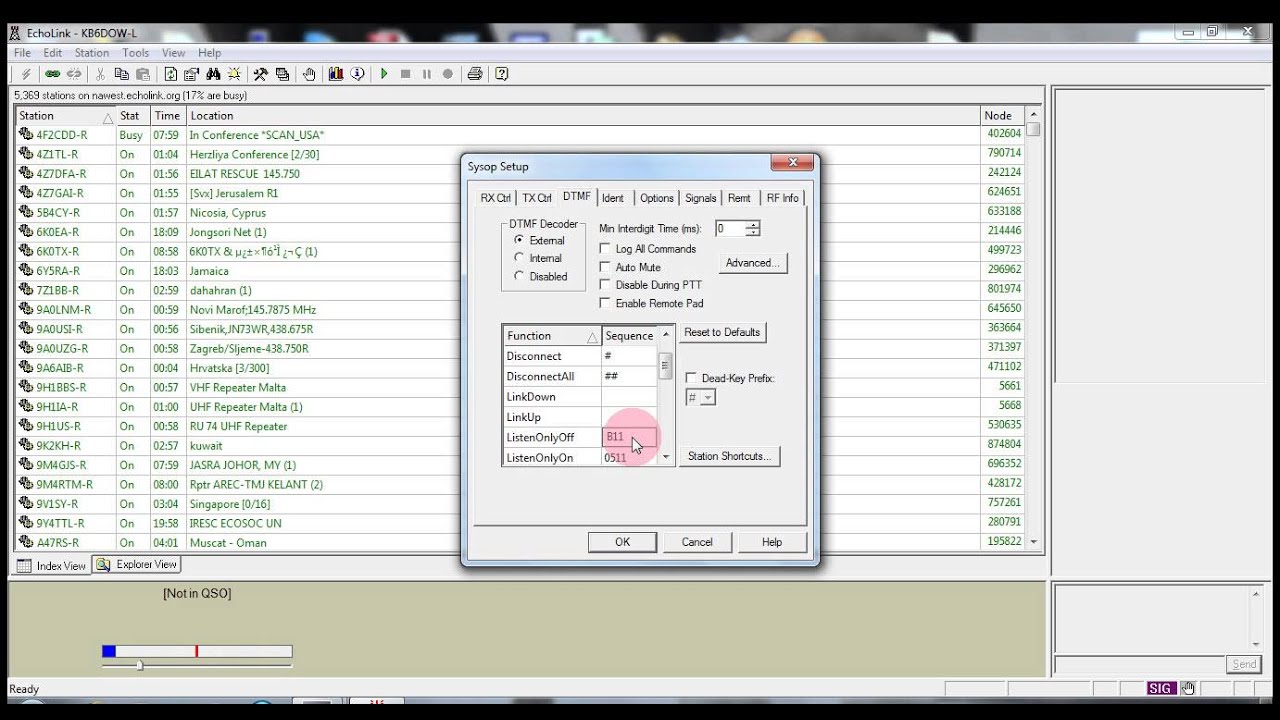The width and height of the screenshot is (1280, 720).
Task: Click the Paste toolbar icon
Action: coord(143,74)
